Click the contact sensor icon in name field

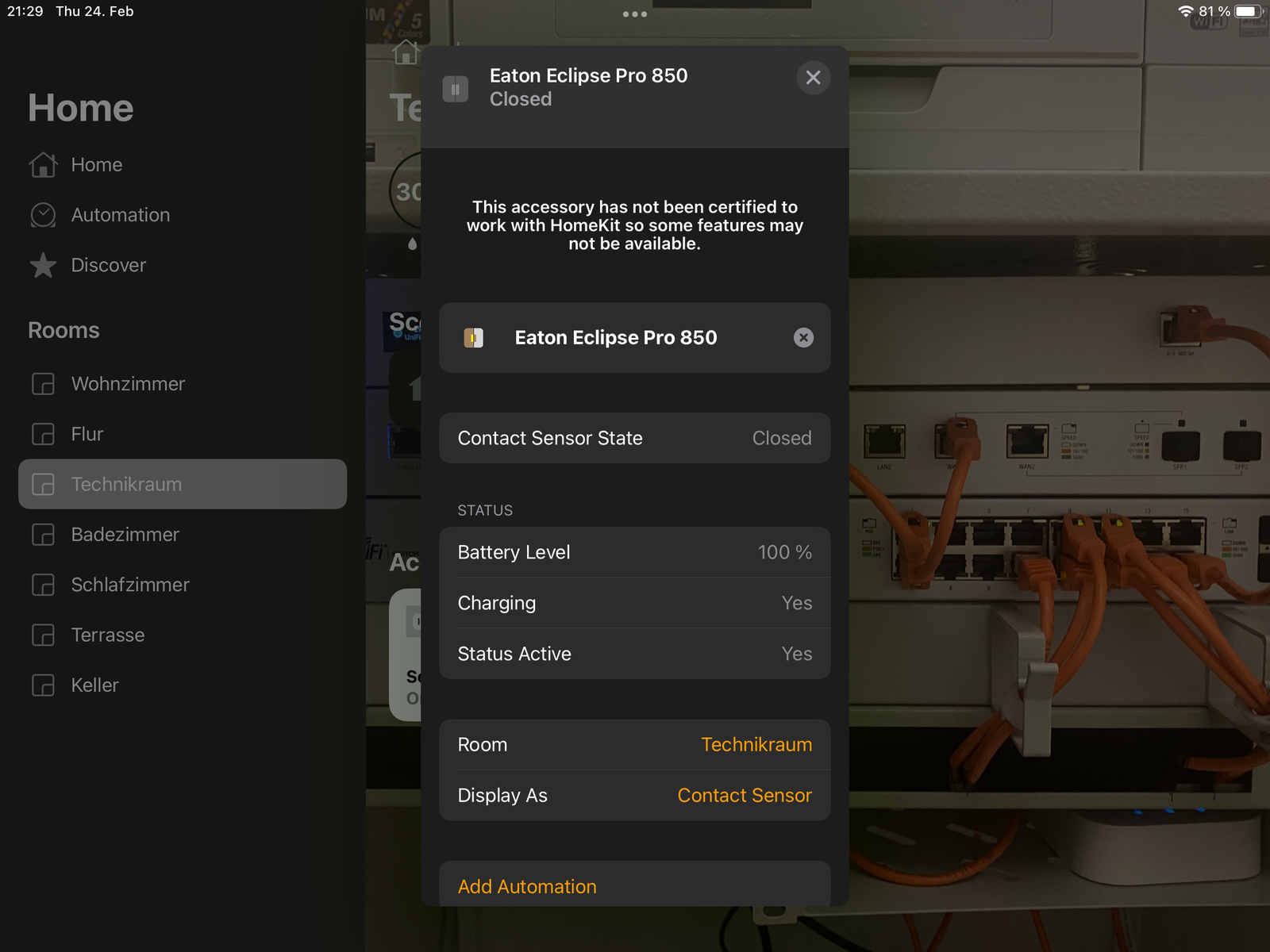click(473, 338)
